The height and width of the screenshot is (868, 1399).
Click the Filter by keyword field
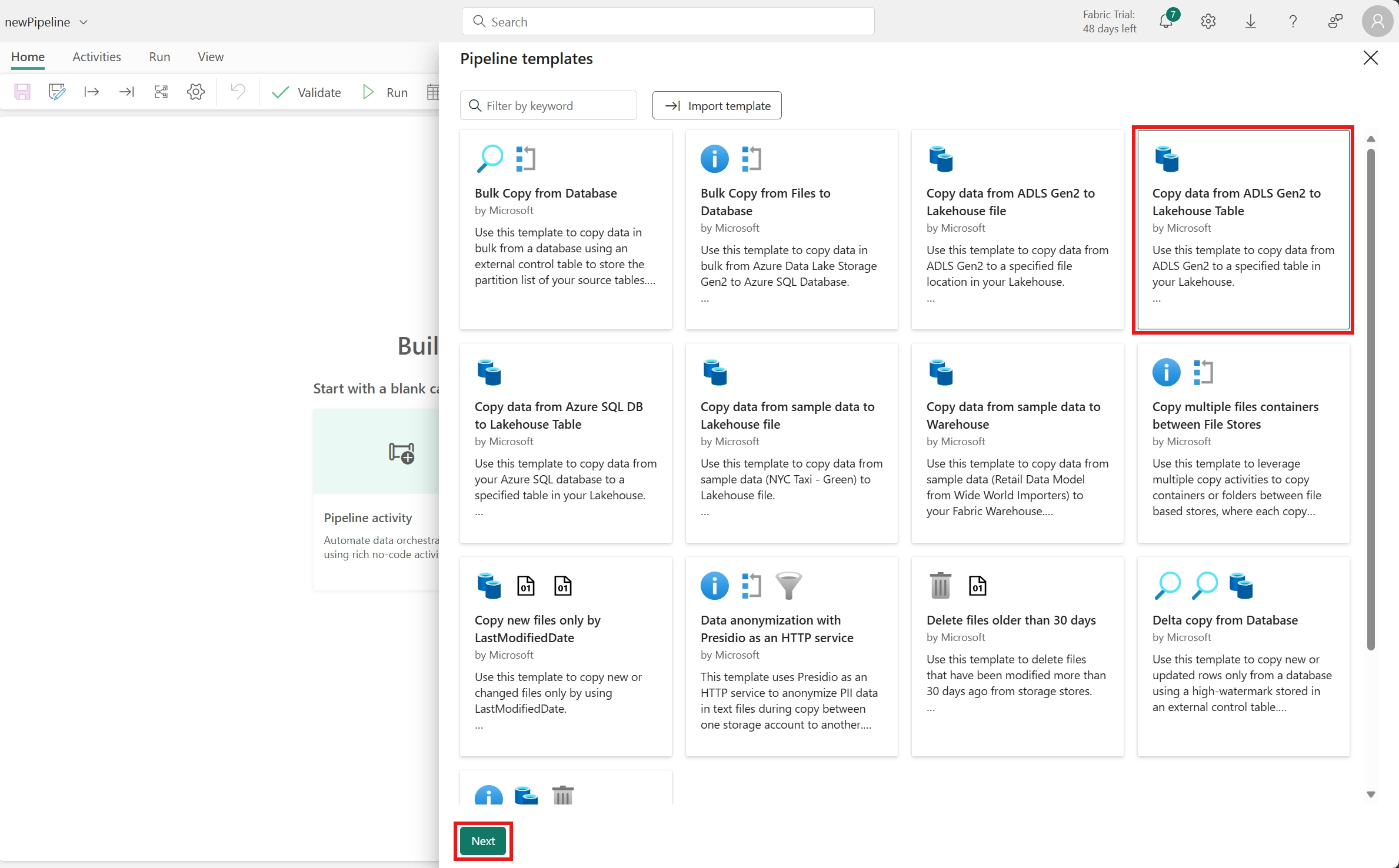point(548,106)
